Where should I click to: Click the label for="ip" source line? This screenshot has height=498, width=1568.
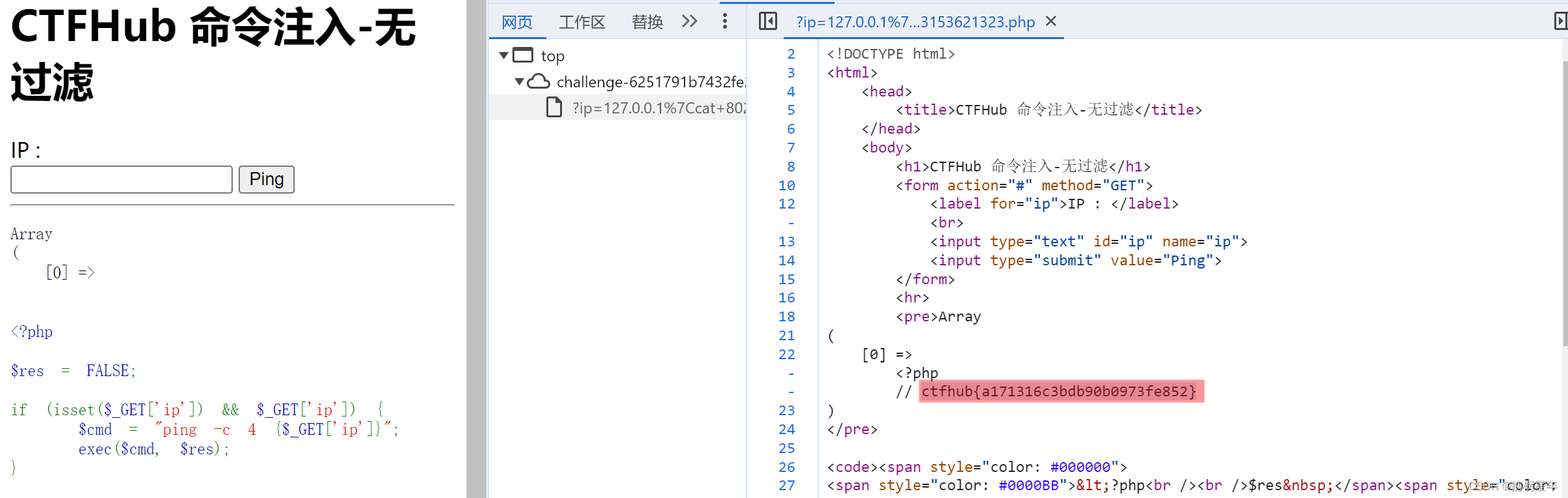coord(1054,203)
